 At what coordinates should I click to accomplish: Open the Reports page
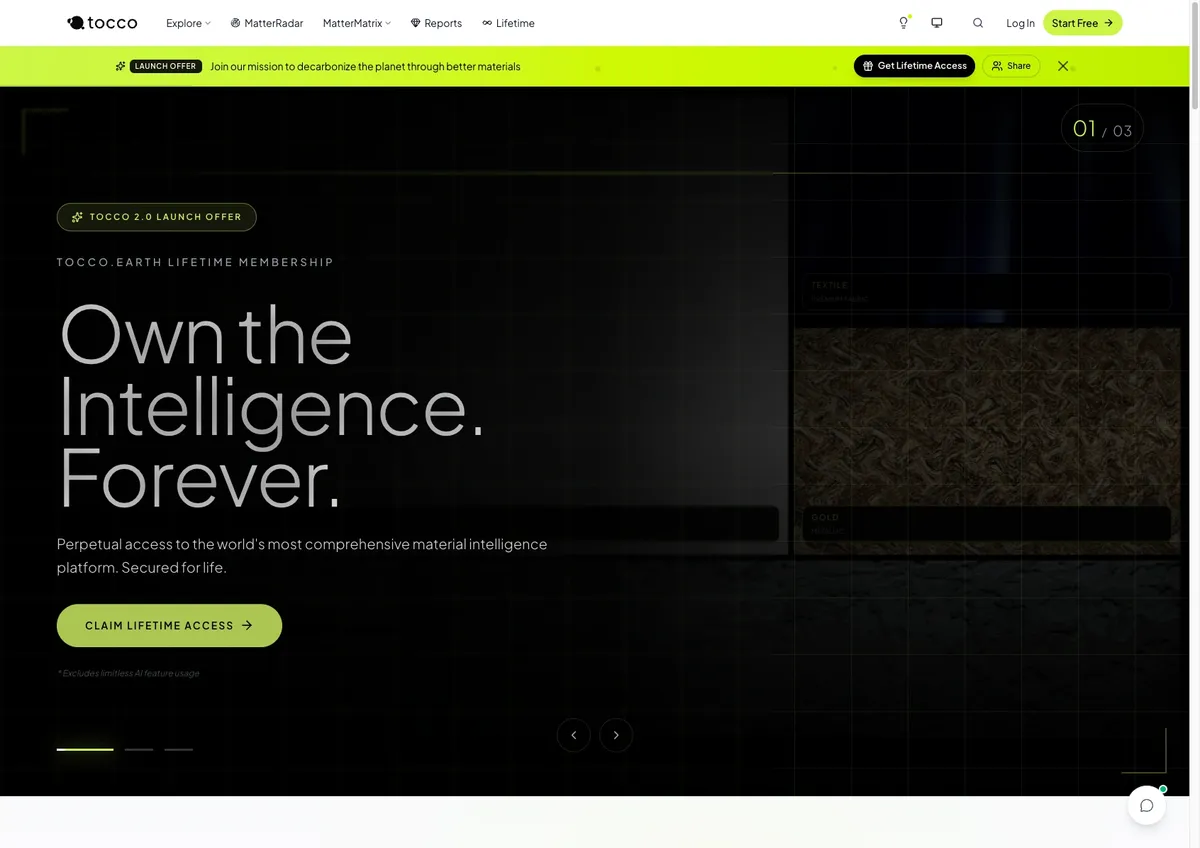coord(436,23)
